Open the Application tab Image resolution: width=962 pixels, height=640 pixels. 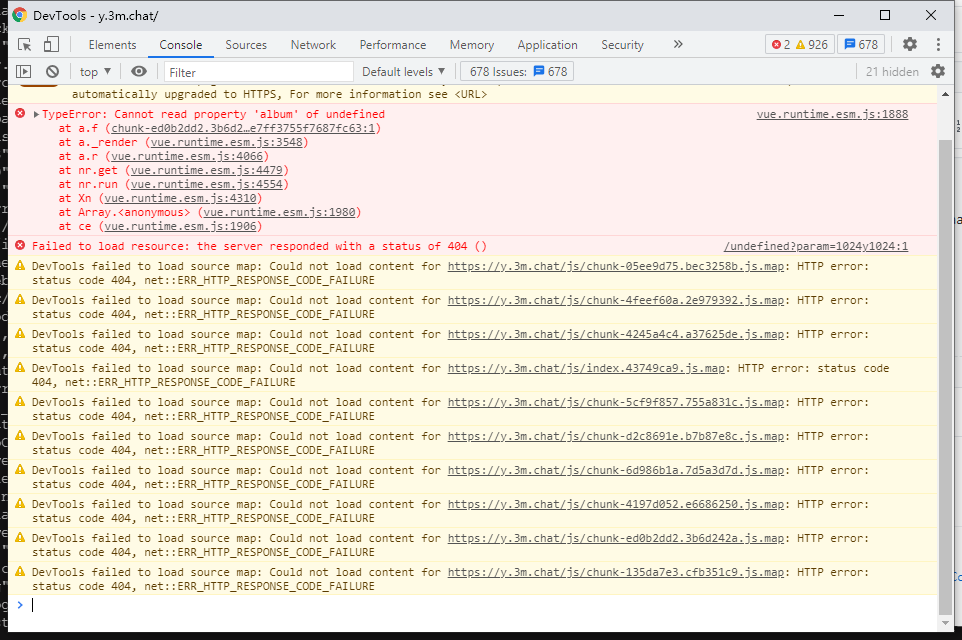click(x=547, y=45)
